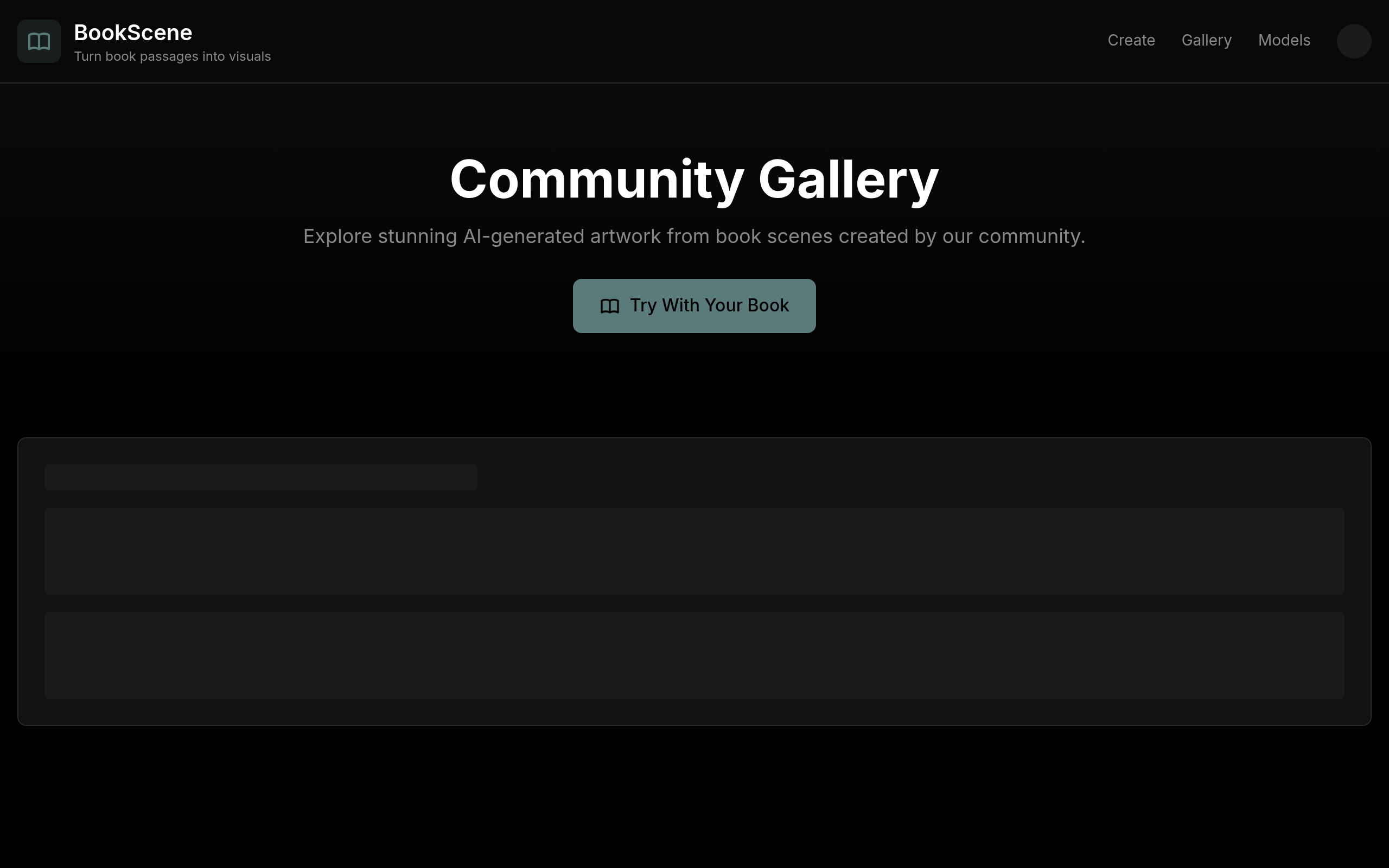Image resolution: width=1389 pixels, height=868 pixels.
Task: Click the 'Explore stunning AI-generated artwork' subtitle
Action: 694,237
